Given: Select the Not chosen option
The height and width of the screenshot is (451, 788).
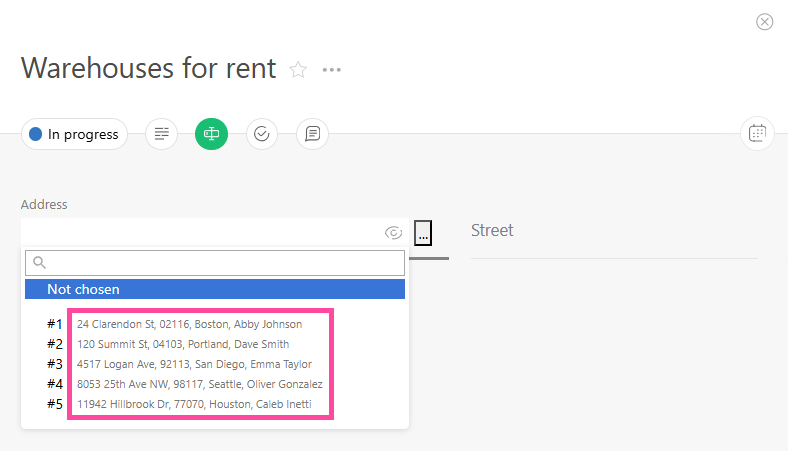Looking at the screenshot, I should 214,289.
